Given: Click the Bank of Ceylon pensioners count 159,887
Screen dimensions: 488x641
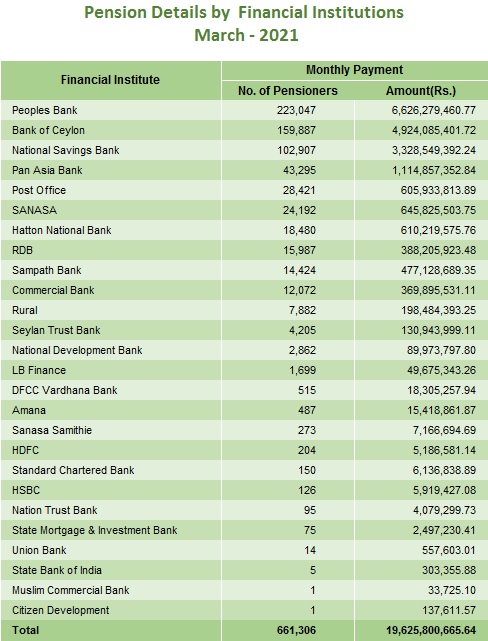Looking at the screenshot, I should (296, 130).
